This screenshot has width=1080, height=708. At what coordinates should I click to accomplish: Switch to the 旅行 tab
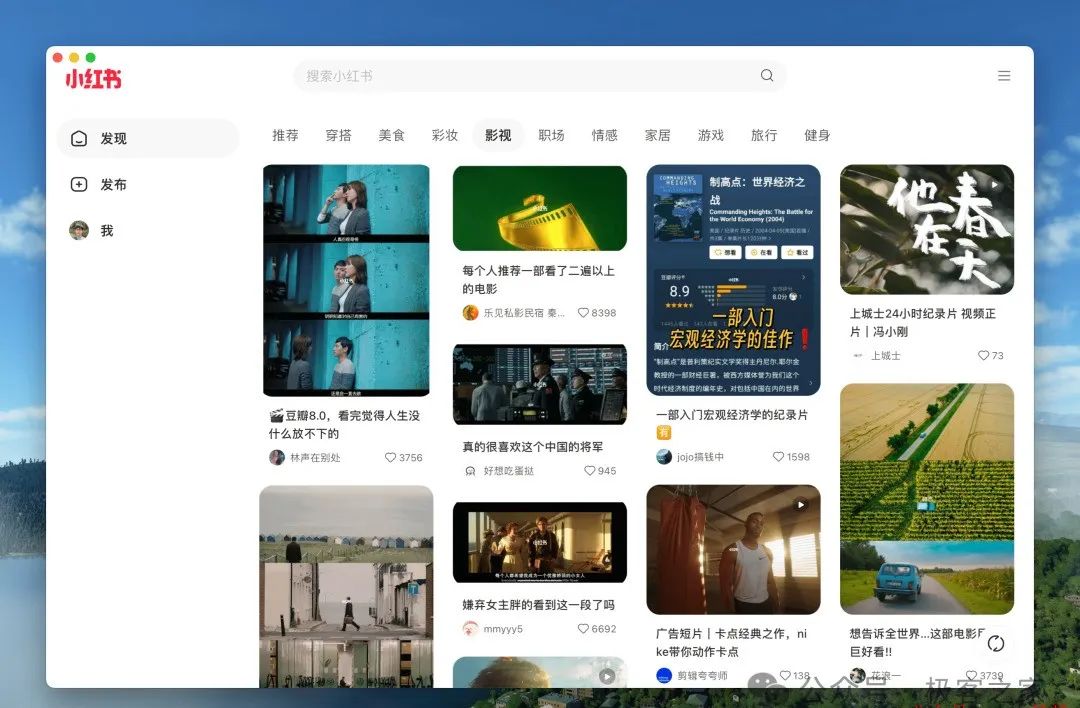click(x=764, y=135)
